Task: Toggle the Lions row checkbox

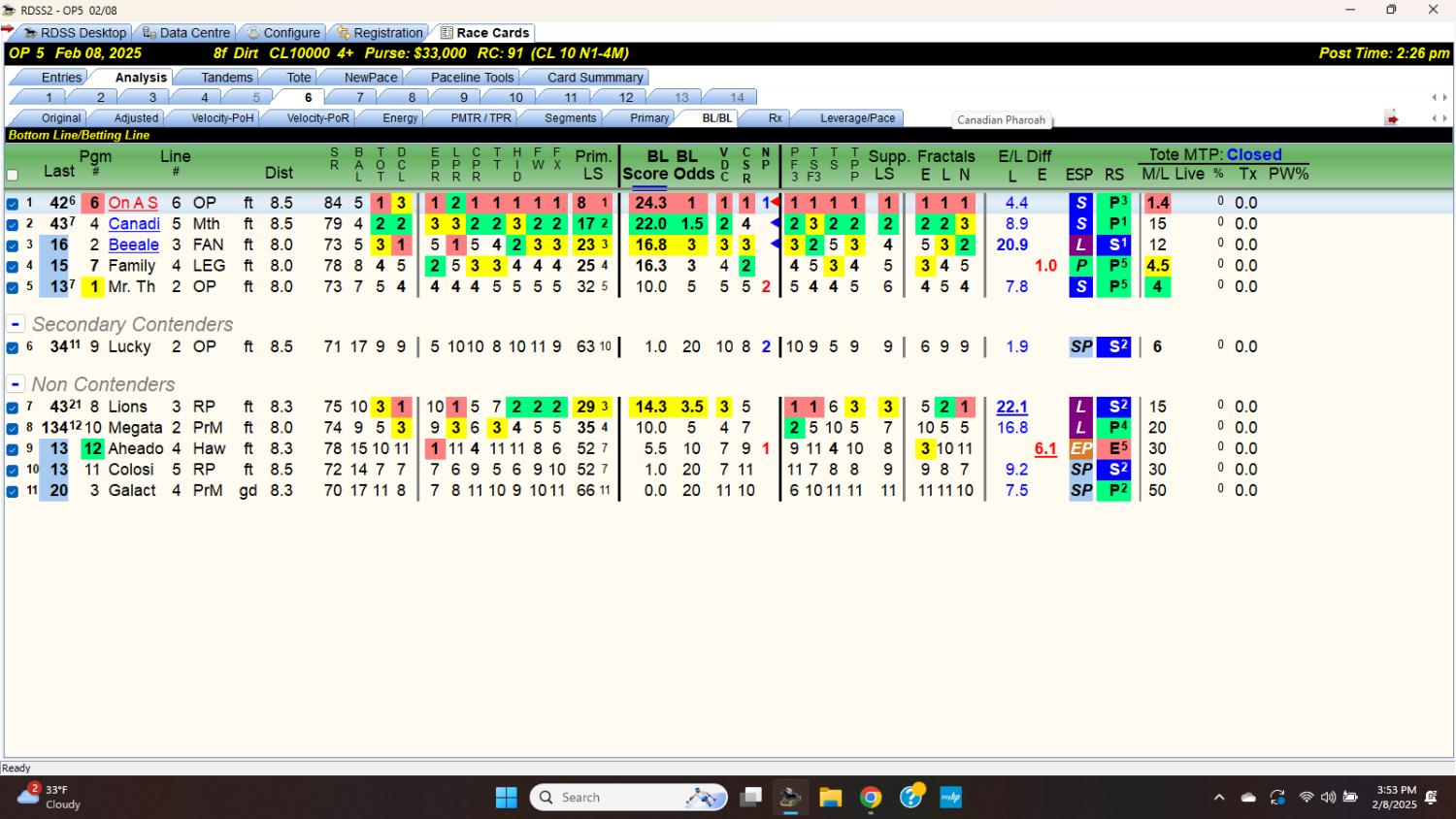Action: (13, 408)
